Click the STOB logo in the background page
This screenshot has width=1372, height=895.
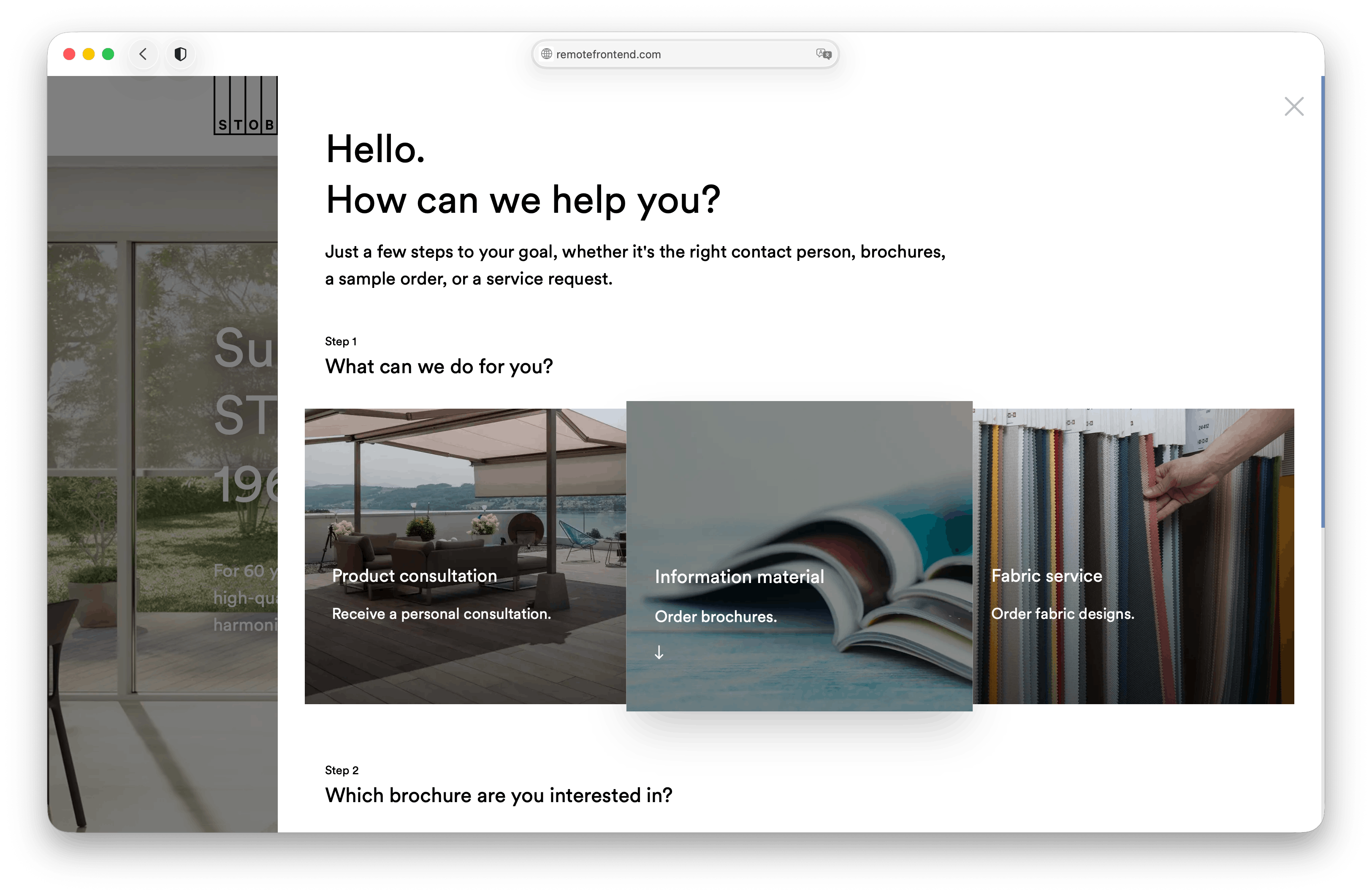246,106
